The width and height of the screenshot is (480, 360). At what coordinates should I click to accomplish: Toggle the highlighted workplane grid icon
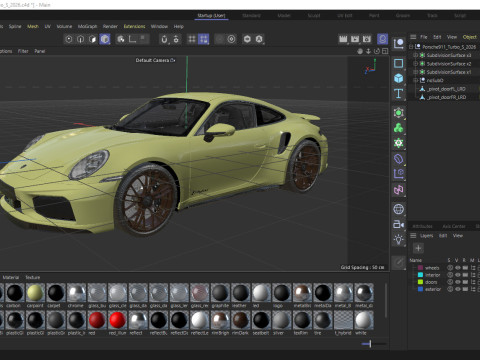(x=203, y=39)
